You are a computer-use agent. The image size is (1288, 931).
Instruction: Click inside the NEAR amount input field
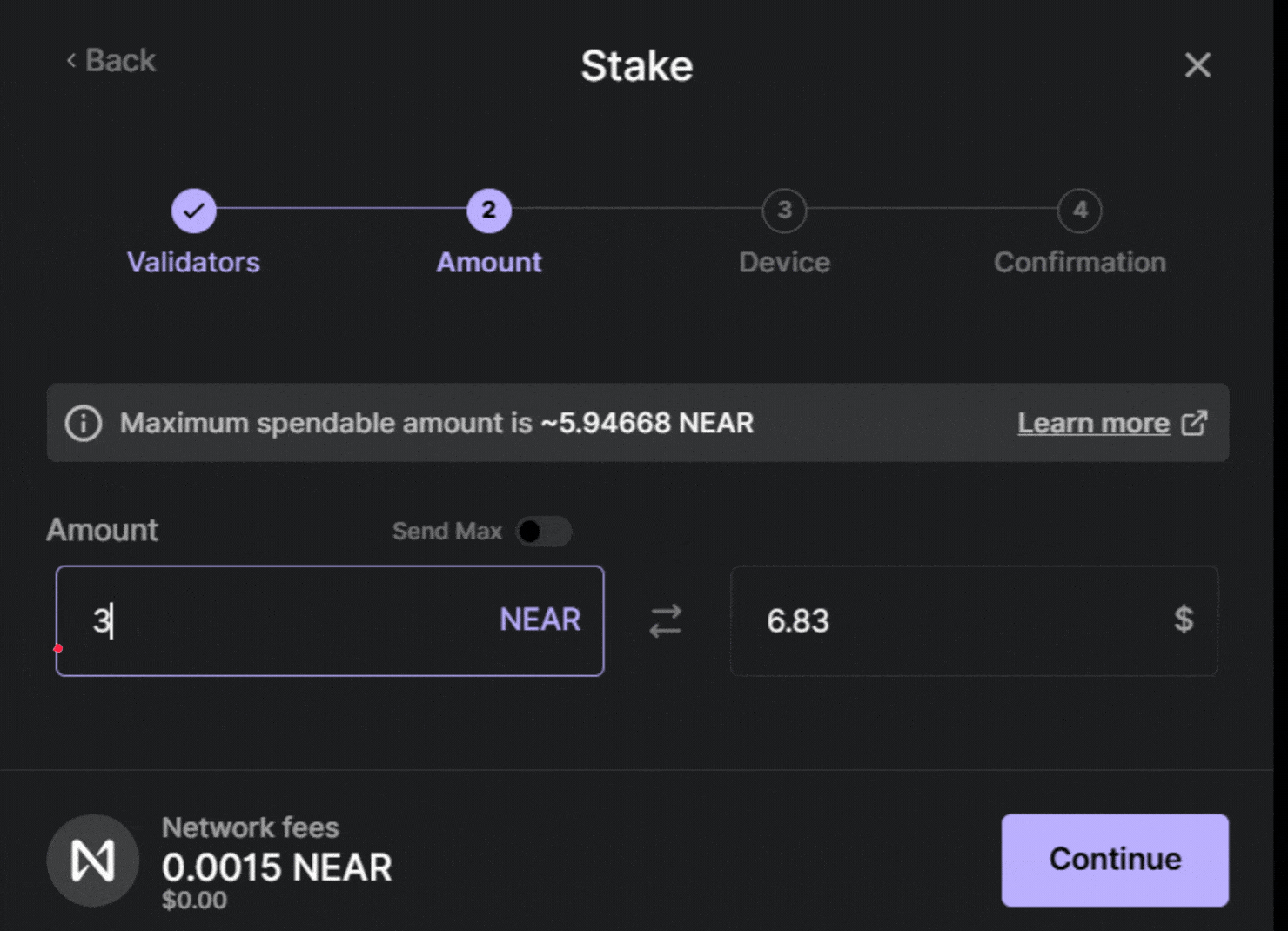[261, 621]
